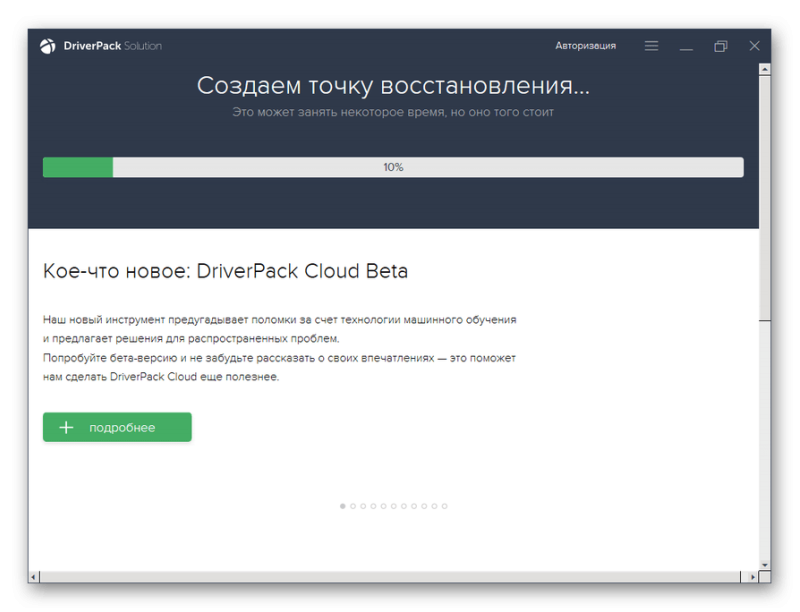Screen dimensions: 800x612
Task: Click heading Создаем точку восстановления
Action: point(393,85)
